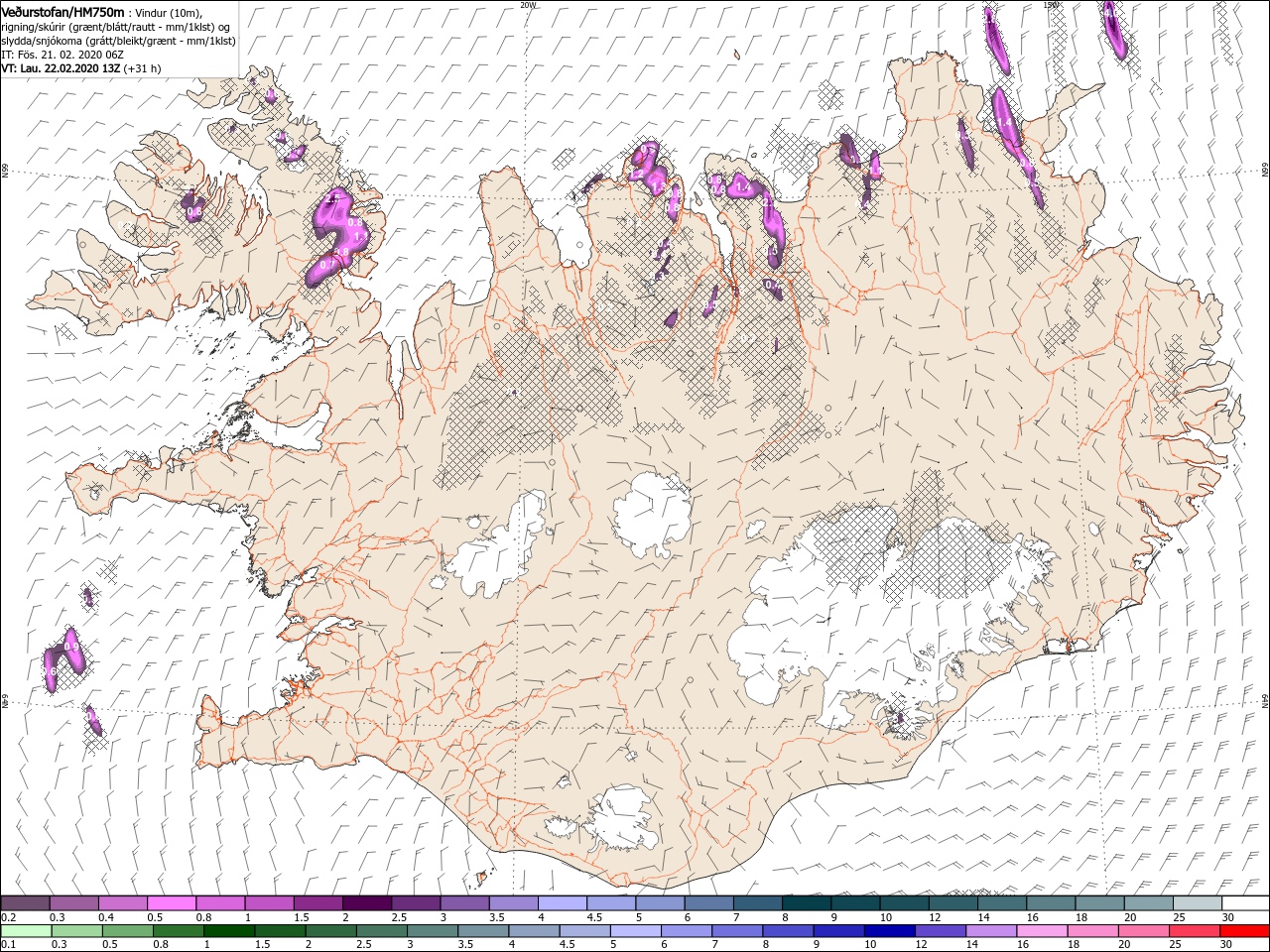Pick the 4–4.5 light lavender swatch in upper legend
The height and width of the screenshot is (952, 1270).
point(562,903)
